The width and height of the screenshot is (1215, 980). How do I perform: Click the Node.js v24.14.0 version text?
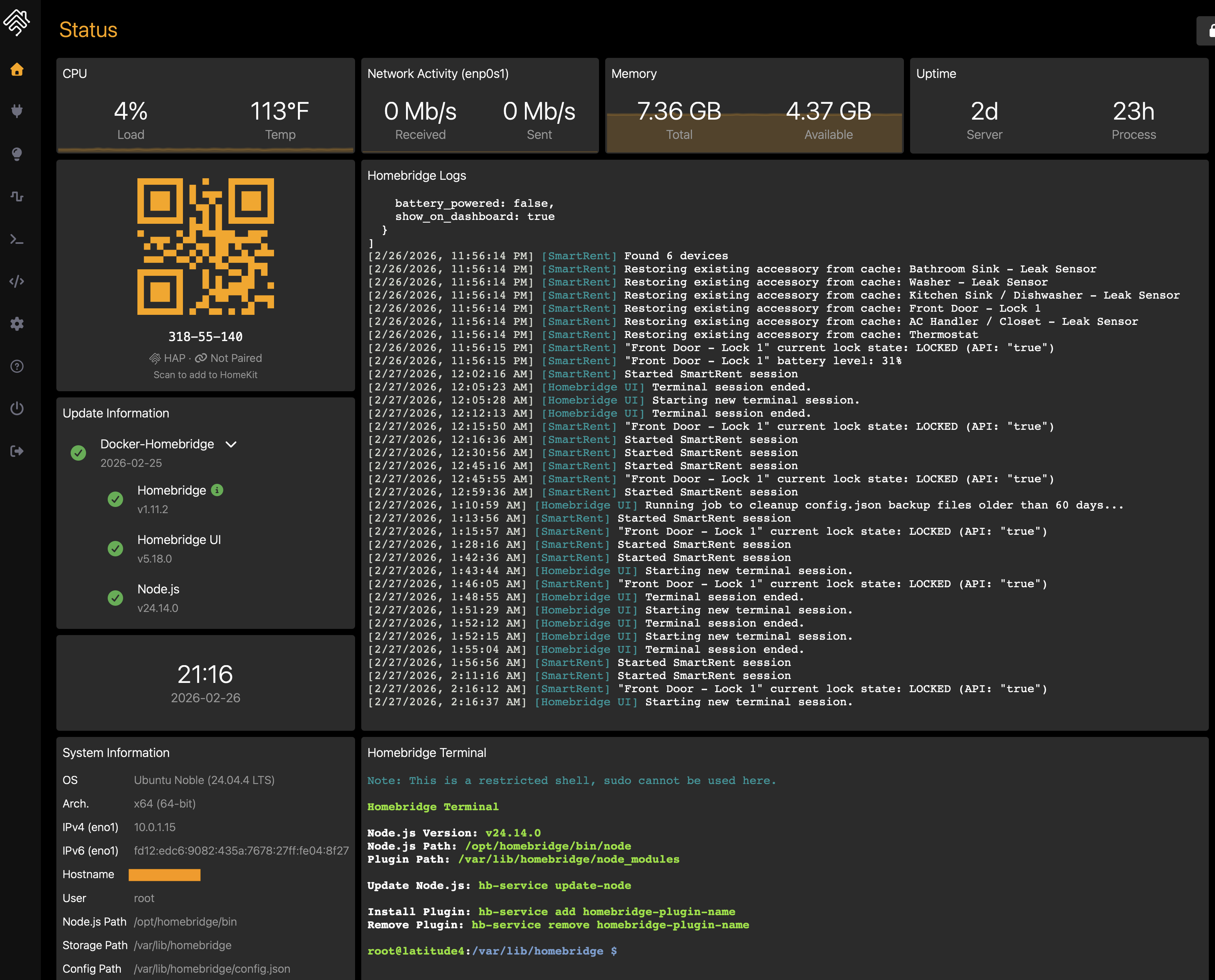(x=157, y=608)
